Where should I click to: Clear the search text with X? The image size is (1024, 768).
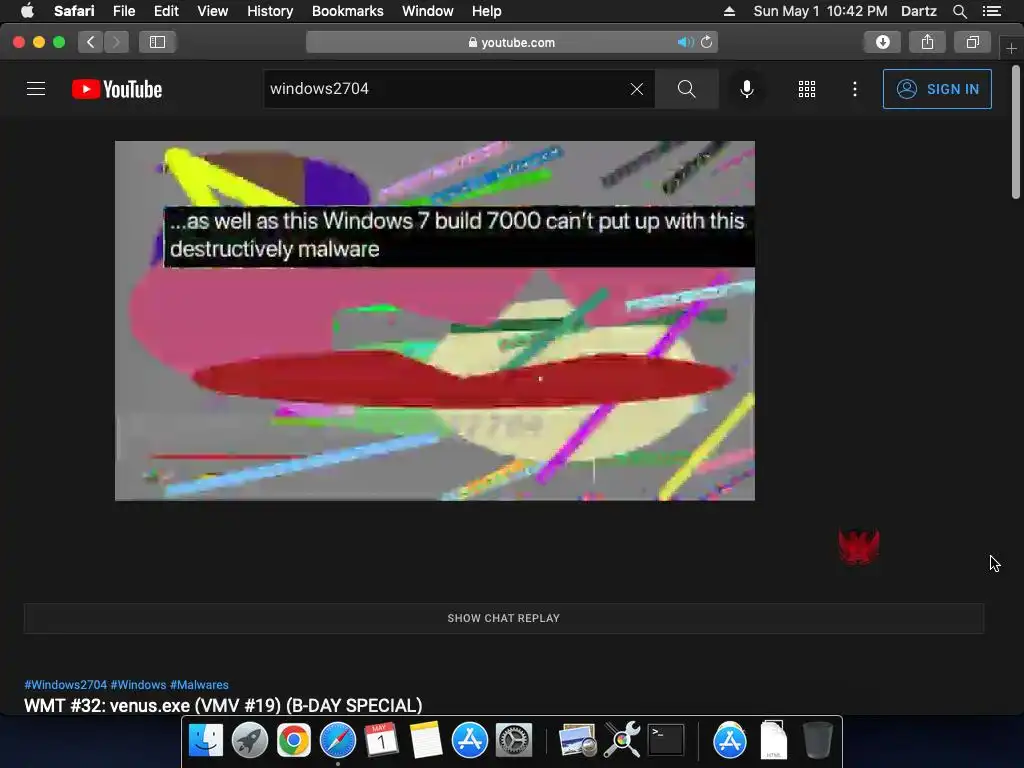pos(637,89)
